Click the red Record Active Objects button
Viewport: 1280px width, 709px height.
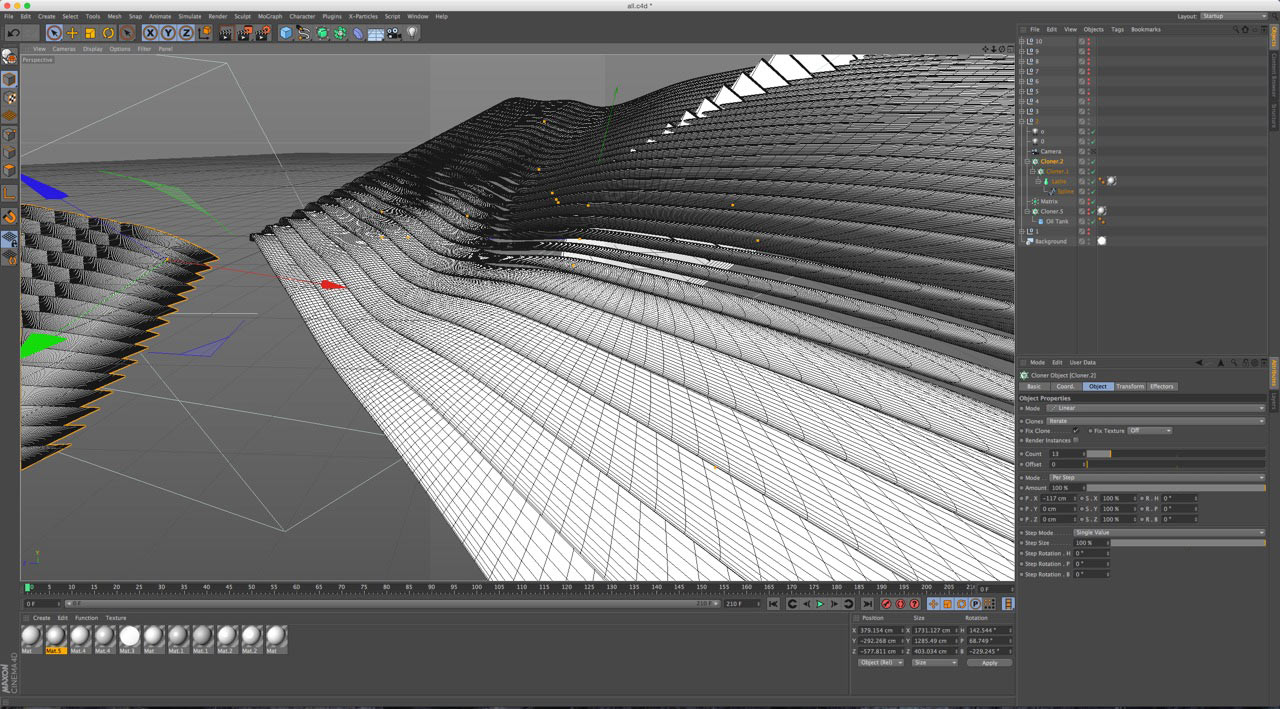click(x=886, y=604)
